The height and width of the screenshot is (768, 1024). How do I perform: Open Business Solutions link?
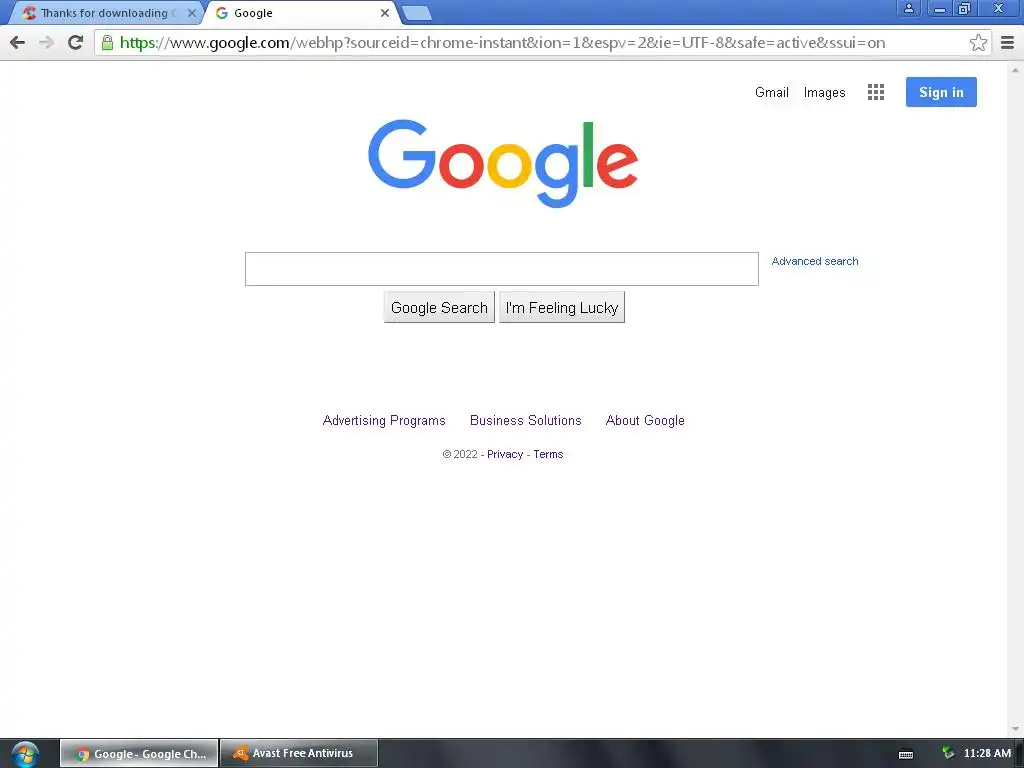pos(526,421)
